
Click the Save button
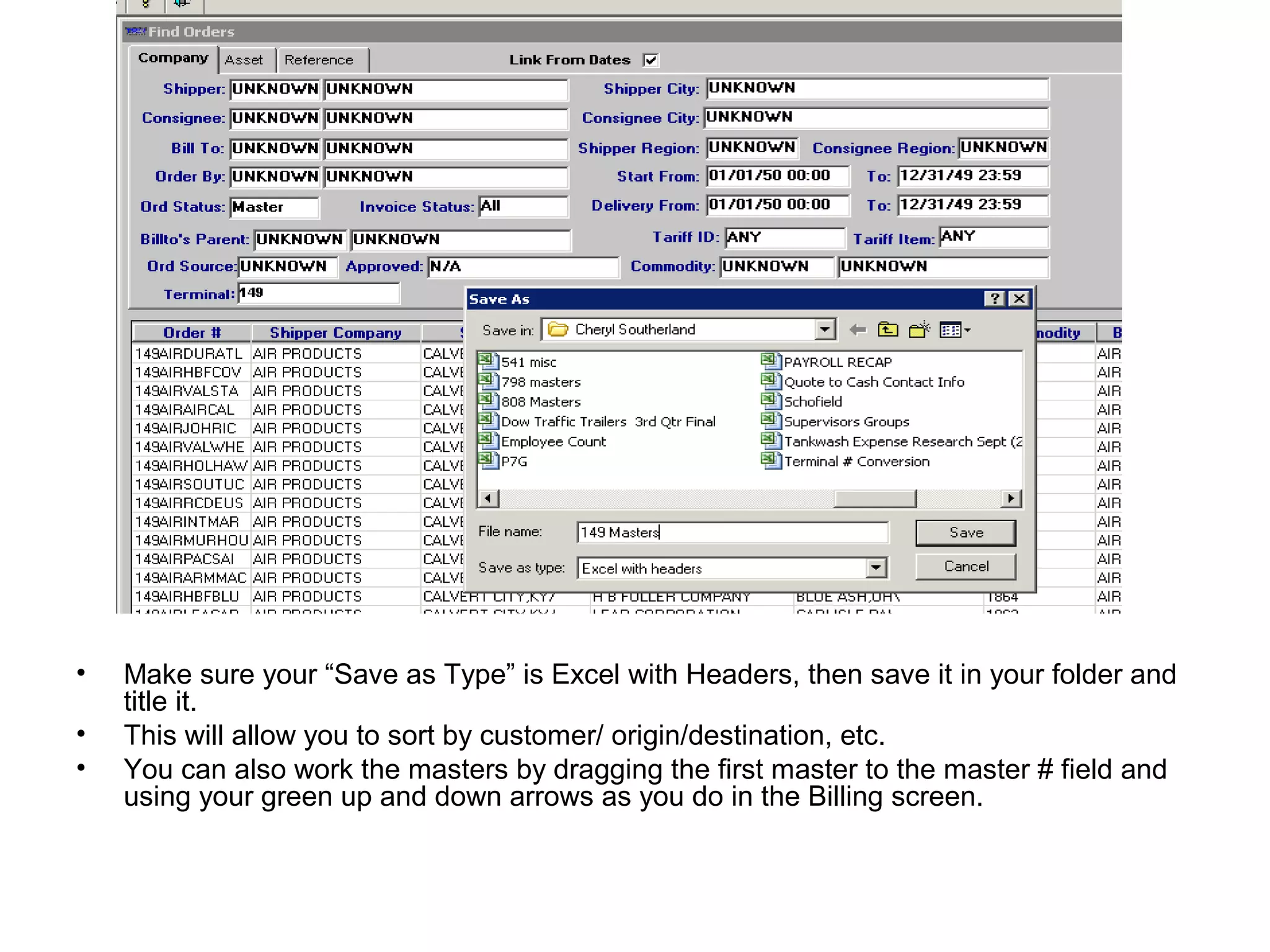[966, 532]
